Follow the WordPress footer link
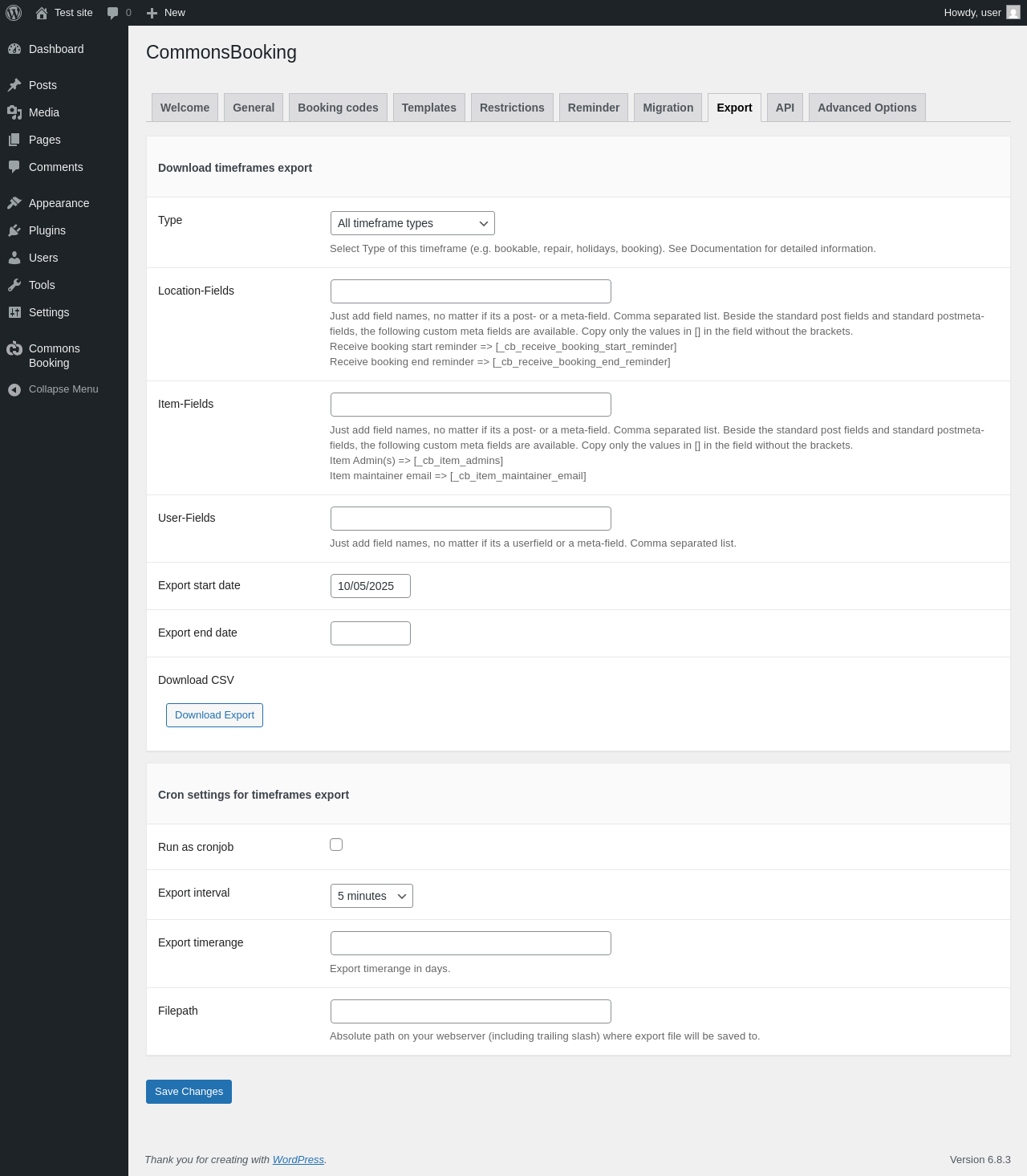The width and height of the screenshot is (1027, 1176). [298, 1160]
